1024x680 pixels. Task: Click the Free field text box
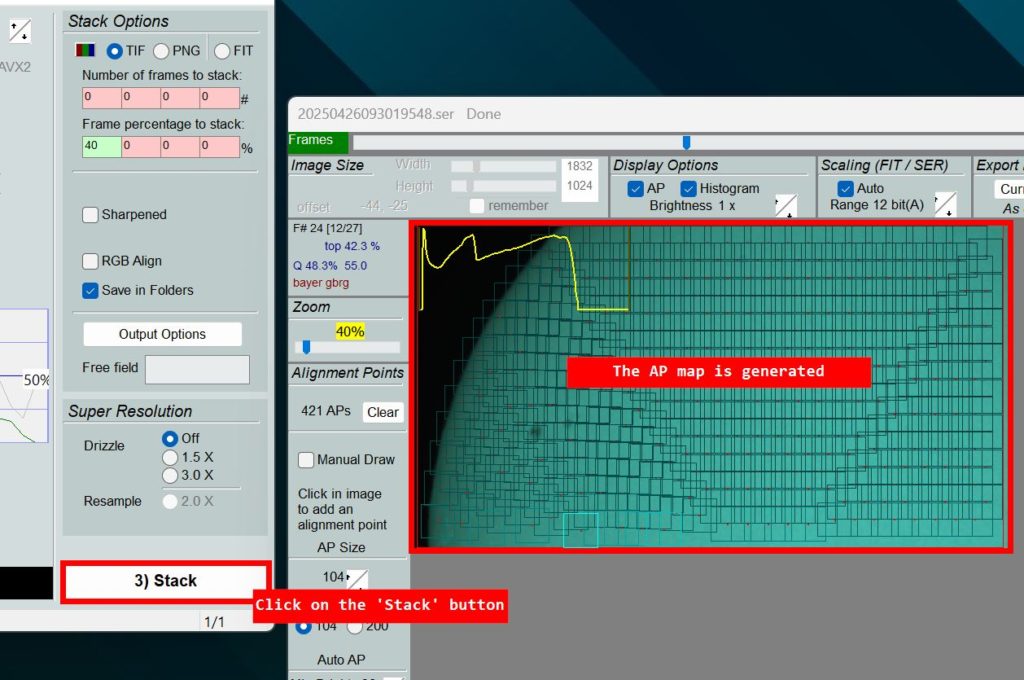(x=197, y=370)
